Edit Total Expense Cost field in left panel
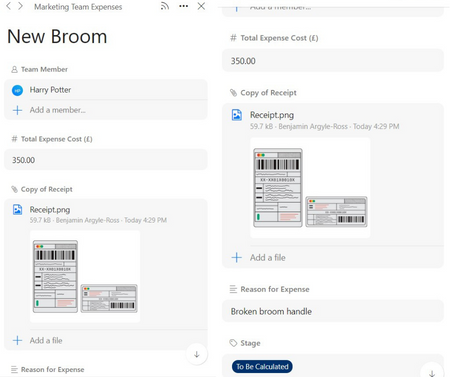Viewport: 450px width, 377px height. pos(106,160)
